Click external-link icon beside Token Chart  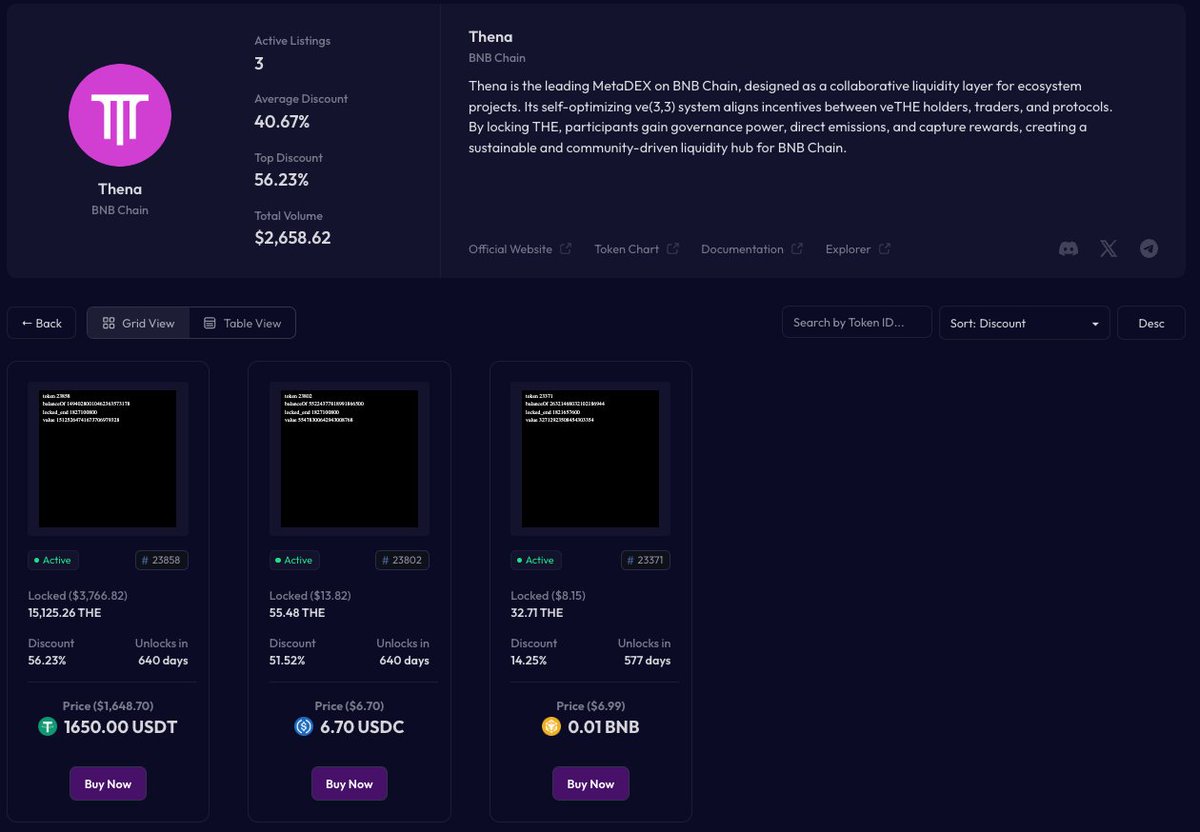coord(673,249)
